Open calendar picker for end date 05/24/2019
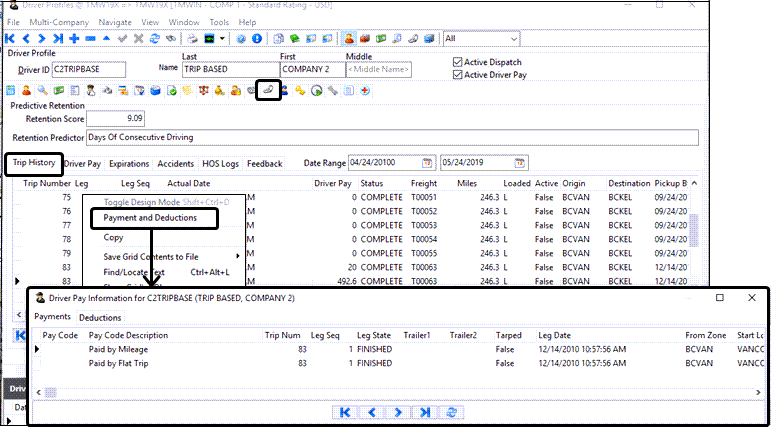771x427 pixels. pos(519,163)
